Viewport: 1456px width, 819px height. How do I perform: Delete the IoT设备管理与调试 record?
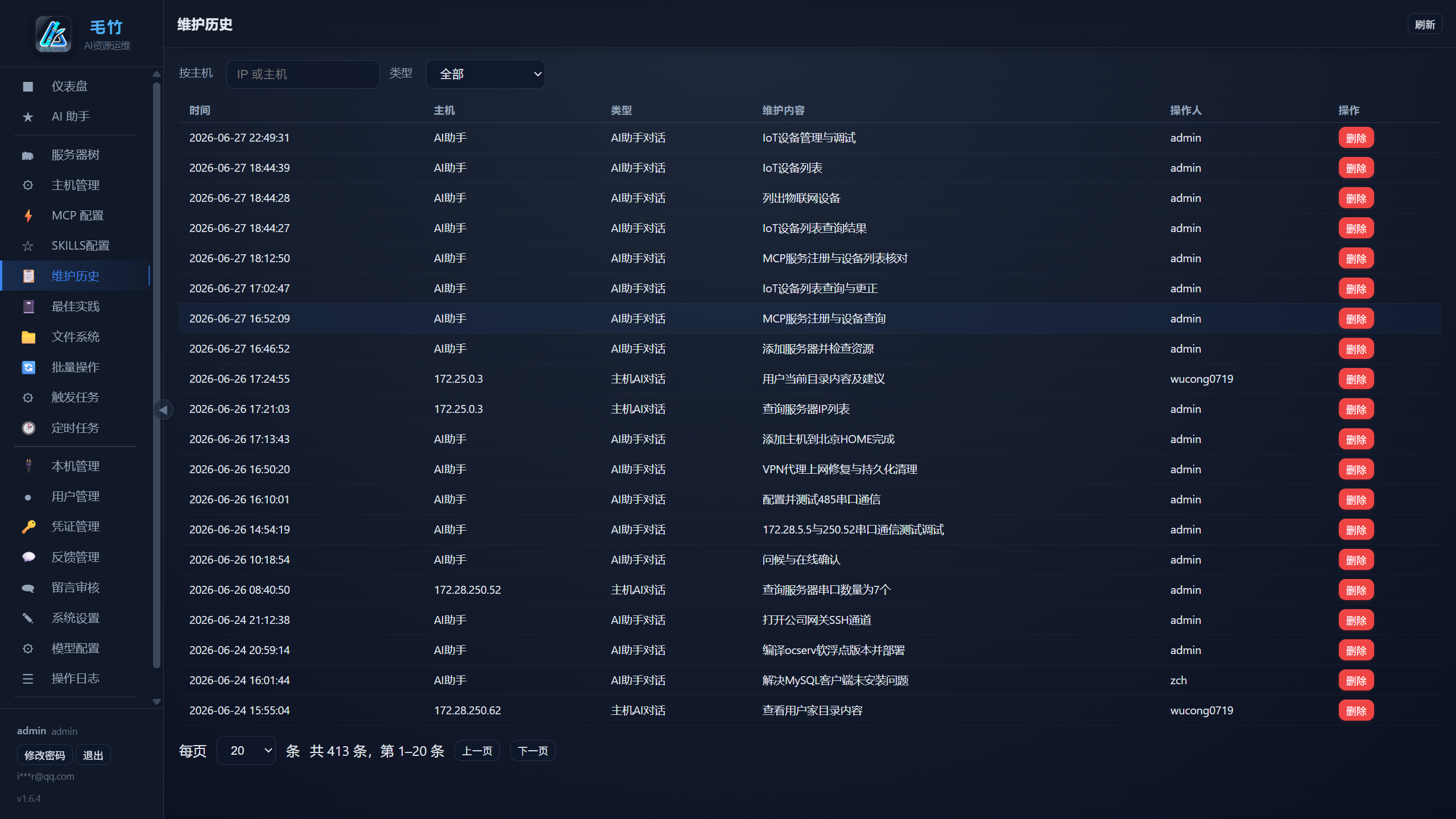pos(1356,138)
